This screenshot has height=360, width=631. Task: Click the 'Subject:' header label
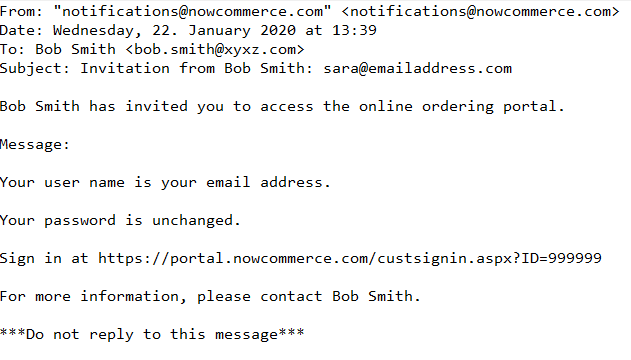[35, 69]
